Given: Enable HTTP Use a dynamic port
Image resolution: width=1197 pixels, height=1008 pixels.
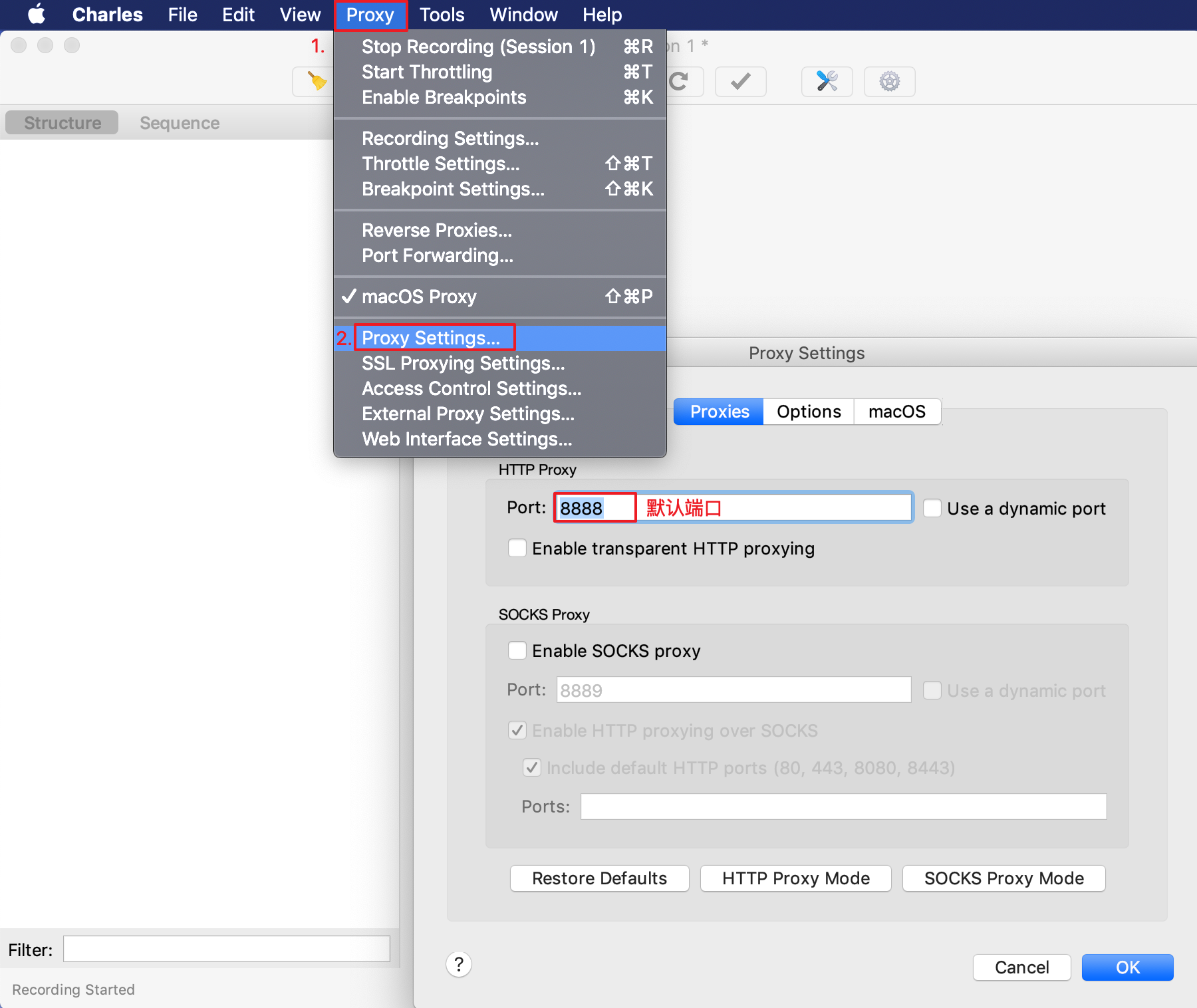Looking at the screenshot, I should (x=932, y=508).
